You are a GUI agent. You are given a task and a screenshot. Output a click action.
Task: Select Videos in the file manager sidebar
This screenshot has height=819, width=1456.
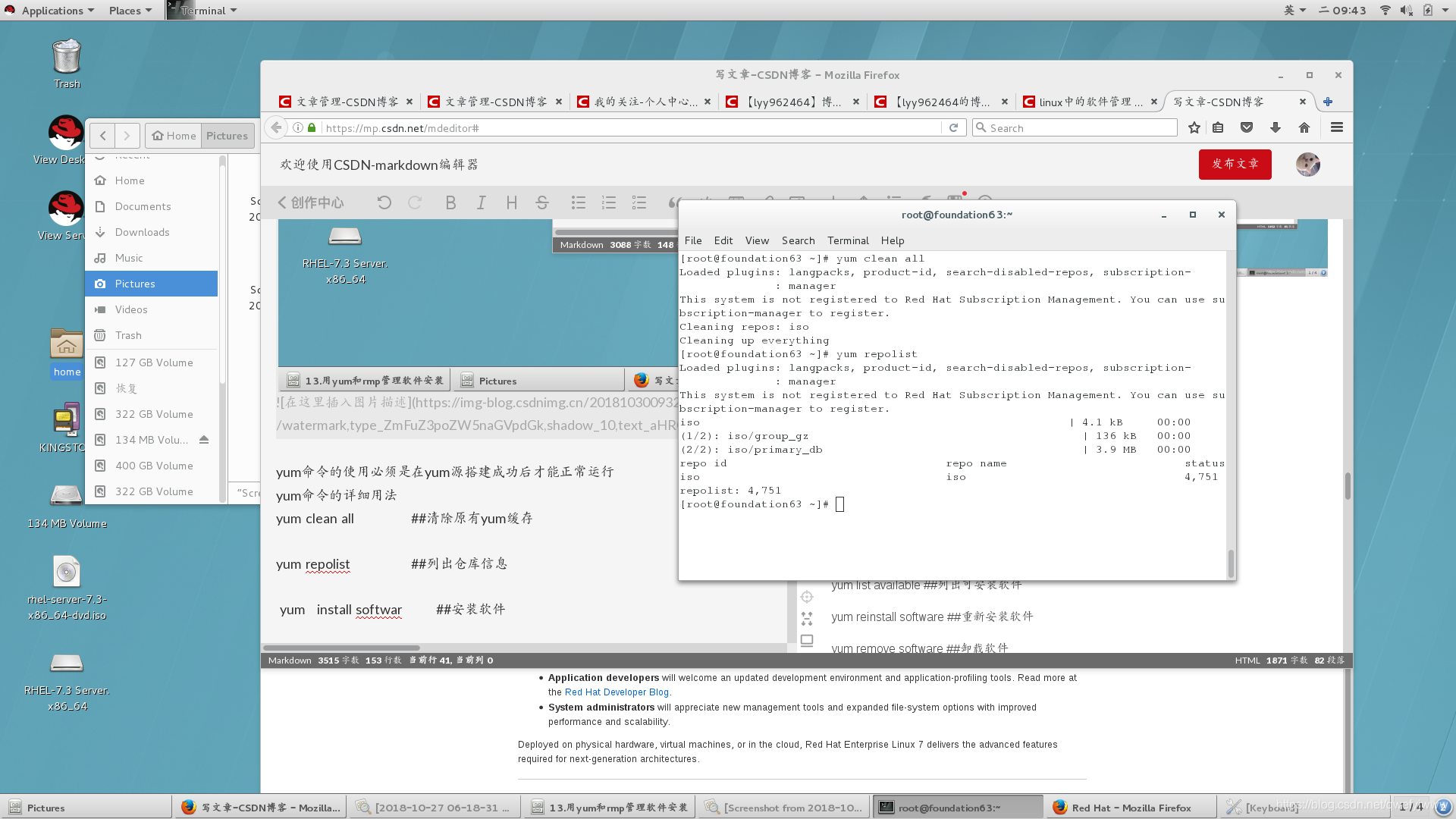[x=152, y=309]
